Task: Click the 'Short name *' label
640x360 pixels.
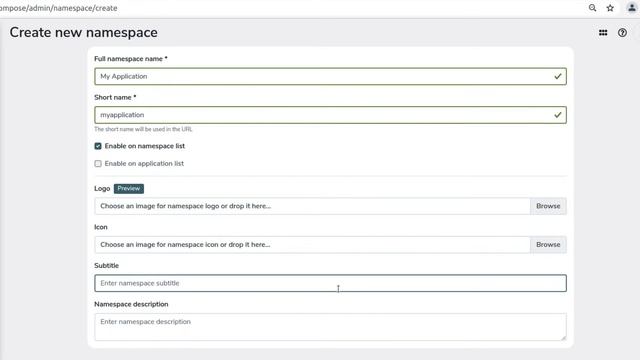Action: tap(115, 98)
